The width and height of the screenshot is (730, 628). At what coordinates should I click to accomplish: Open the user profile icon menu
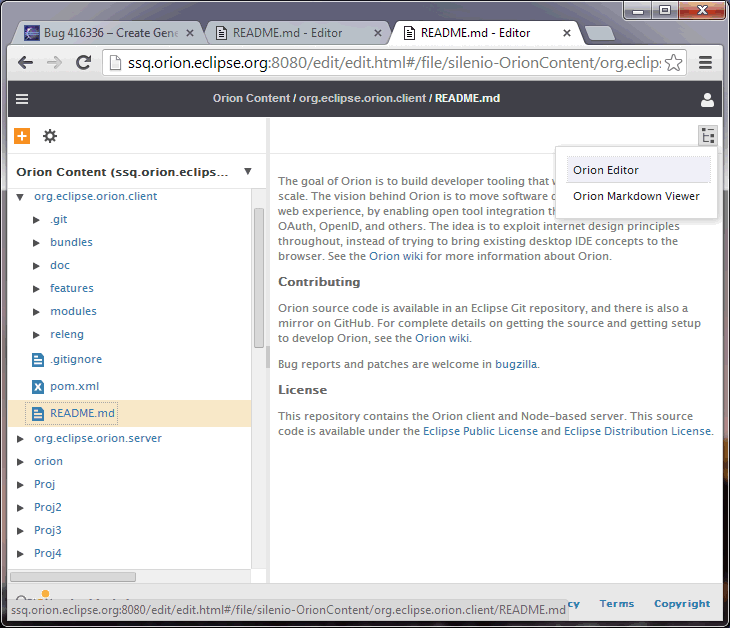(707, 99)
